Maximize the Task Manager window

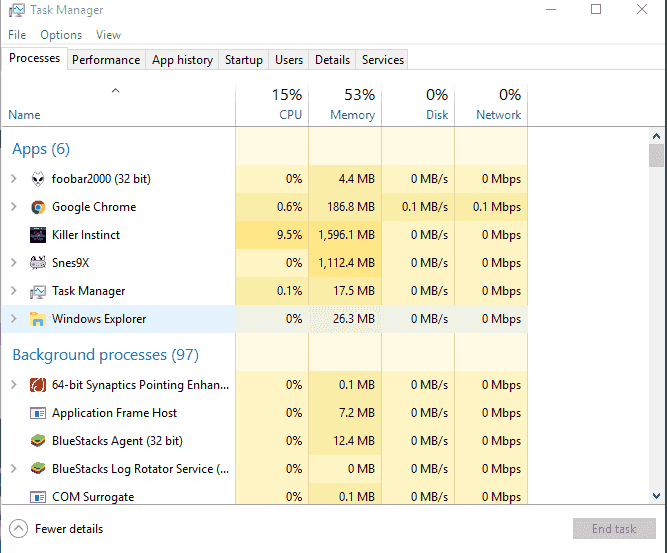pos(596,9)
